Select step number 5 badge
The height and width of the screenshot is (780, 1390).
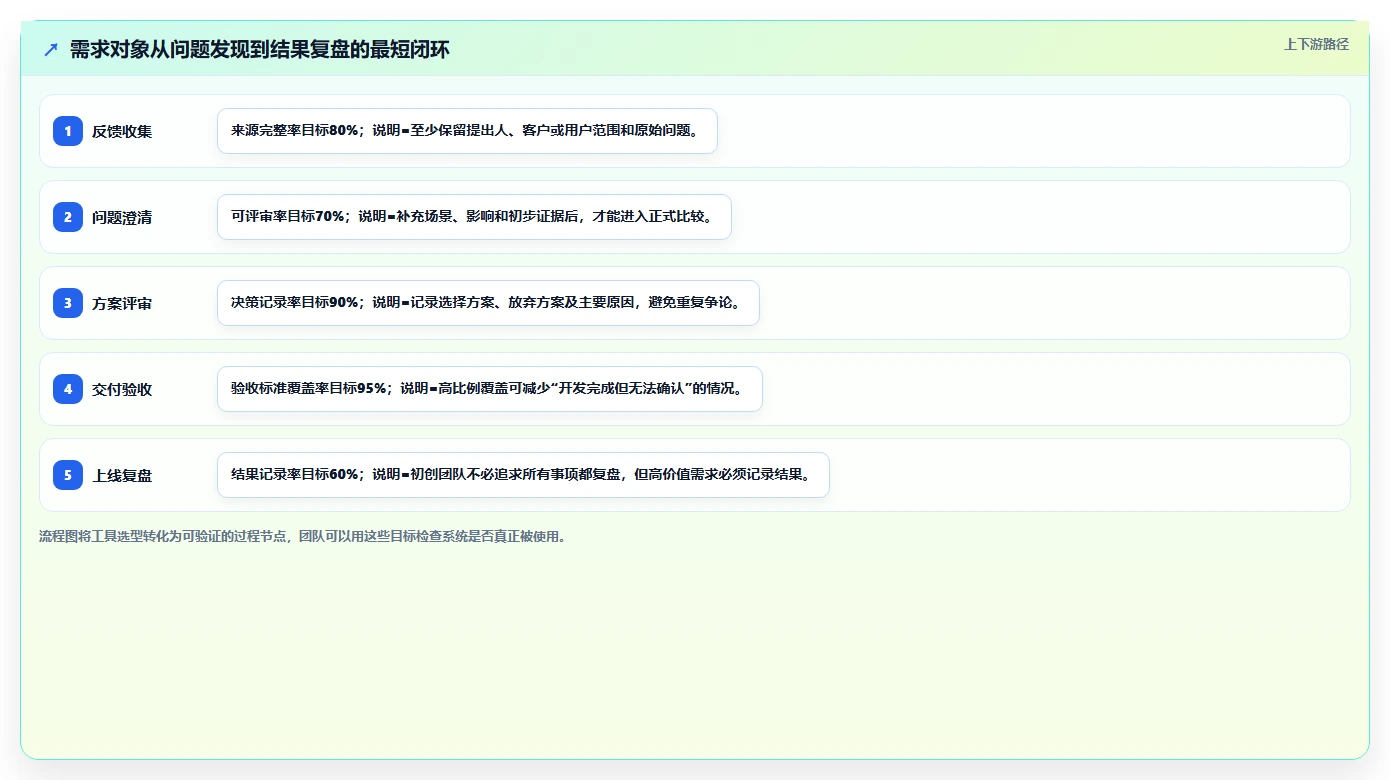click(x=68, y=474)
